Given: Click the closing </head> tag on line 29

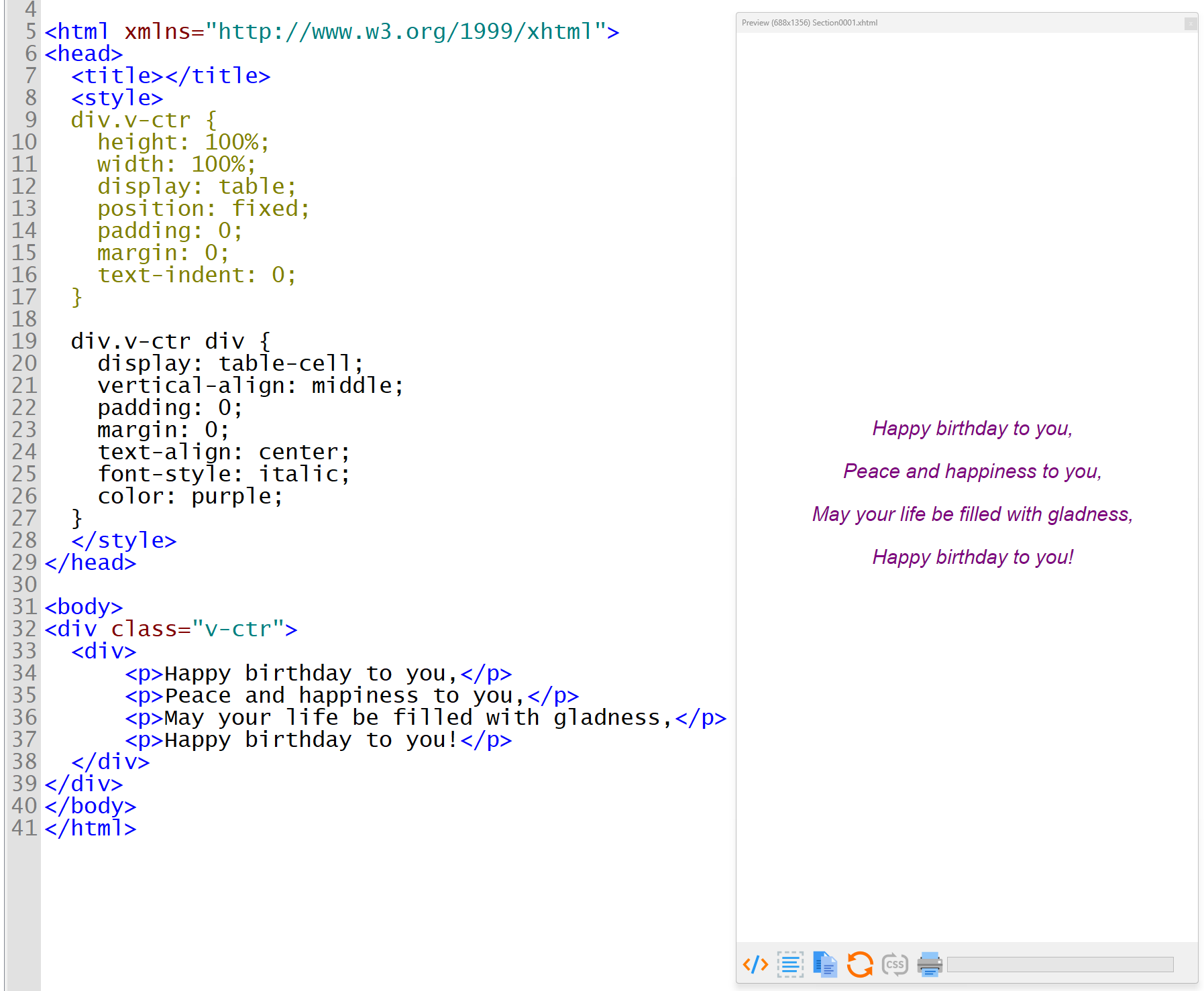Looking at the screenshot, I should pyautogui.click(x=91, y=563).
